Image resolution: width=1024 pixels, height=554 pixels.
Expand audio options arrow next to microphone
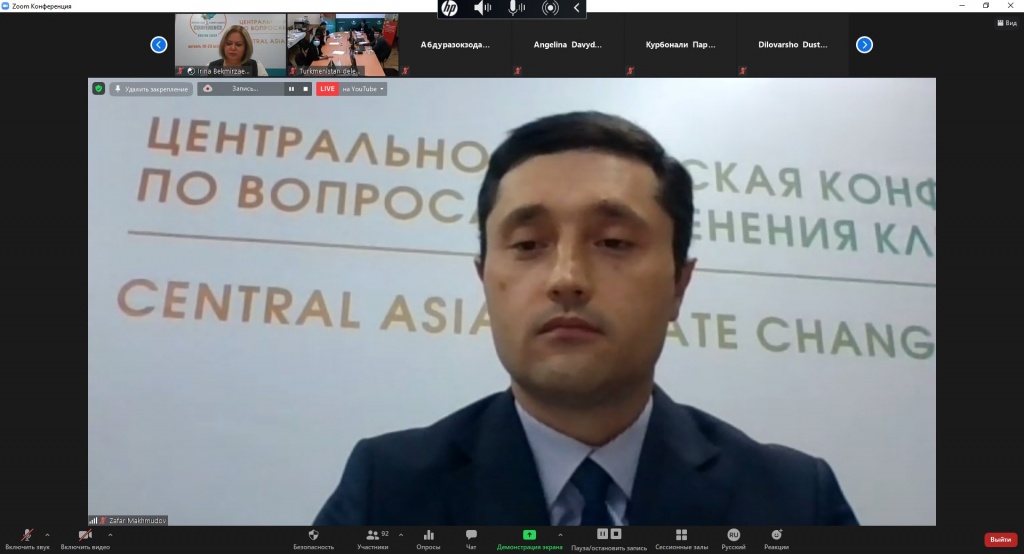tap(47, 535)
